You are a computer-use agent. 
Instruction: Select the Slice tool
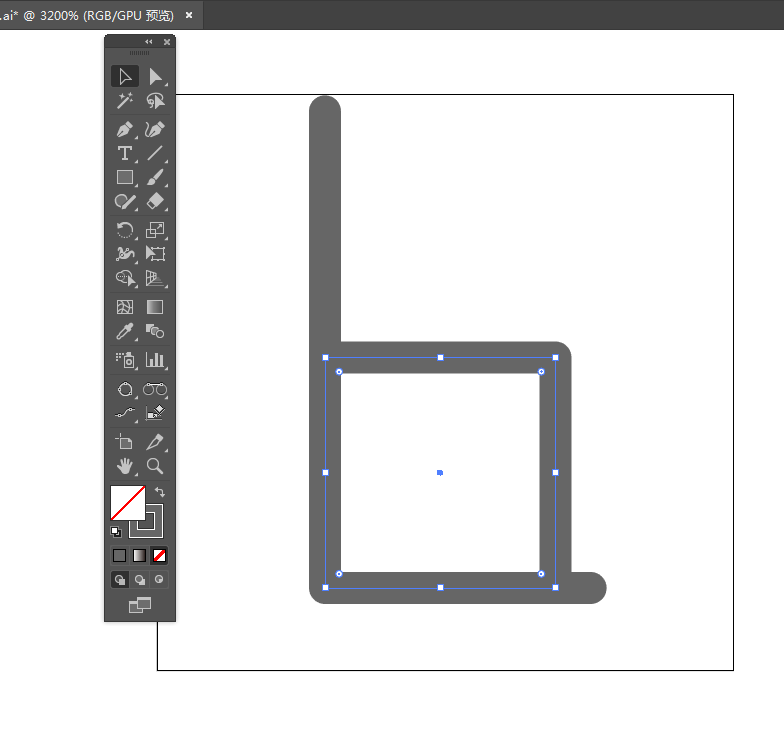pyautogui.click(x=155, y=442)
